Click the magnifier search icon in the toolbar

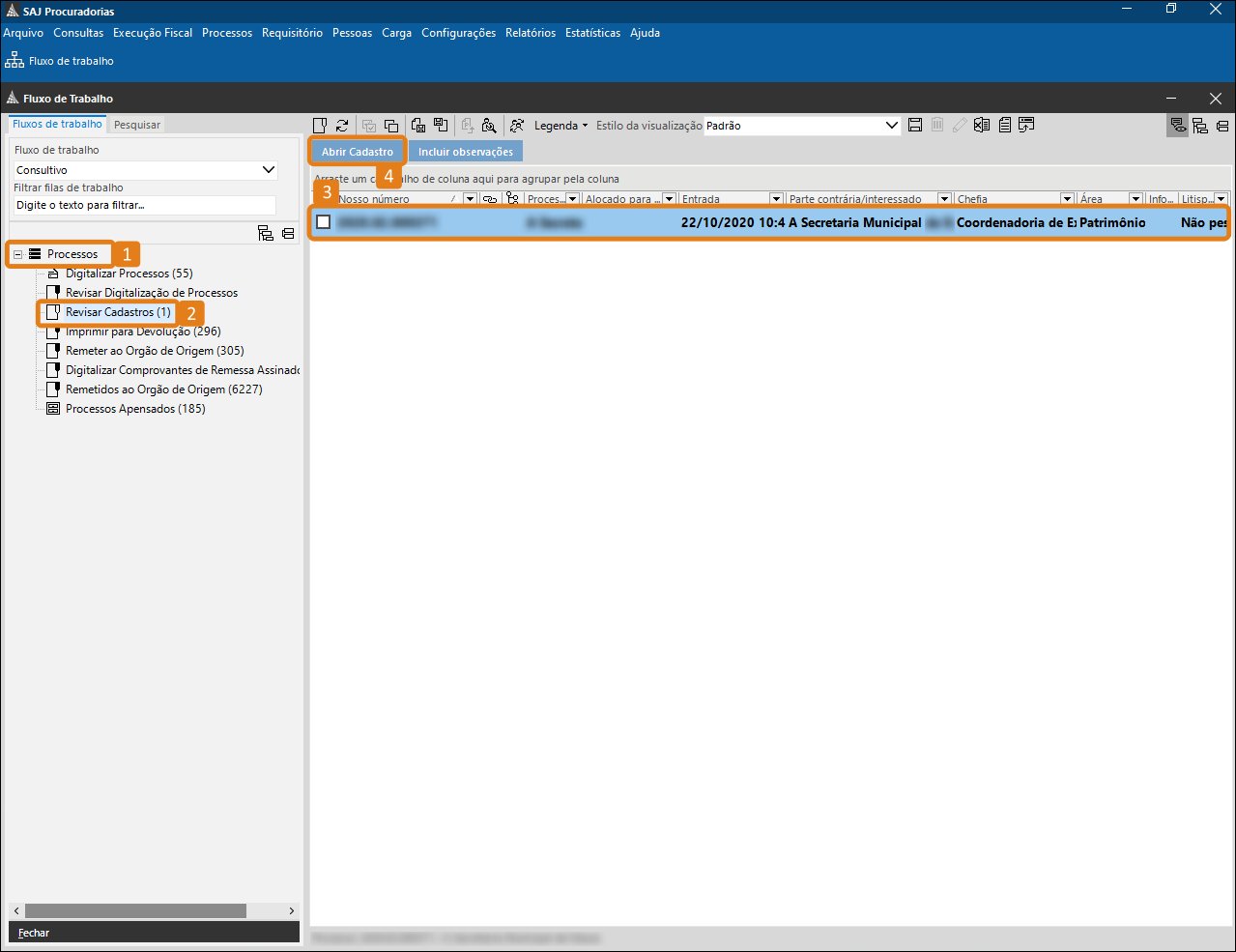coord(489,126)
